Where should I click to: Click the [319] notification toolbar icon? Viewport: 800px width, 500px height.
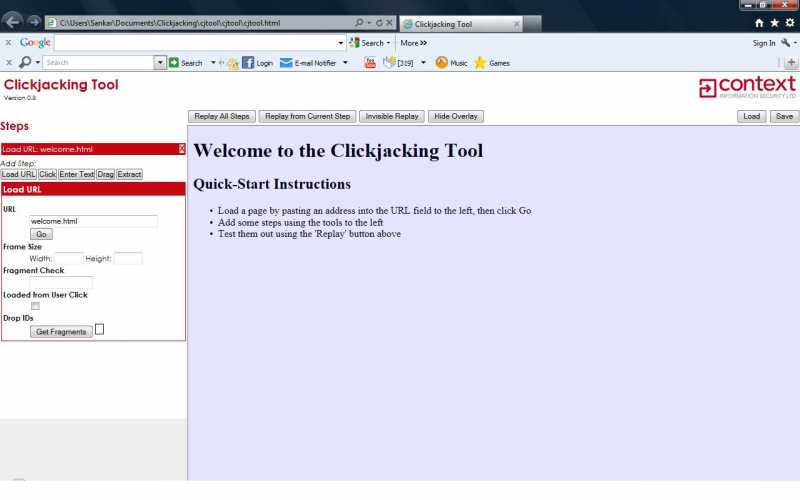398,63
